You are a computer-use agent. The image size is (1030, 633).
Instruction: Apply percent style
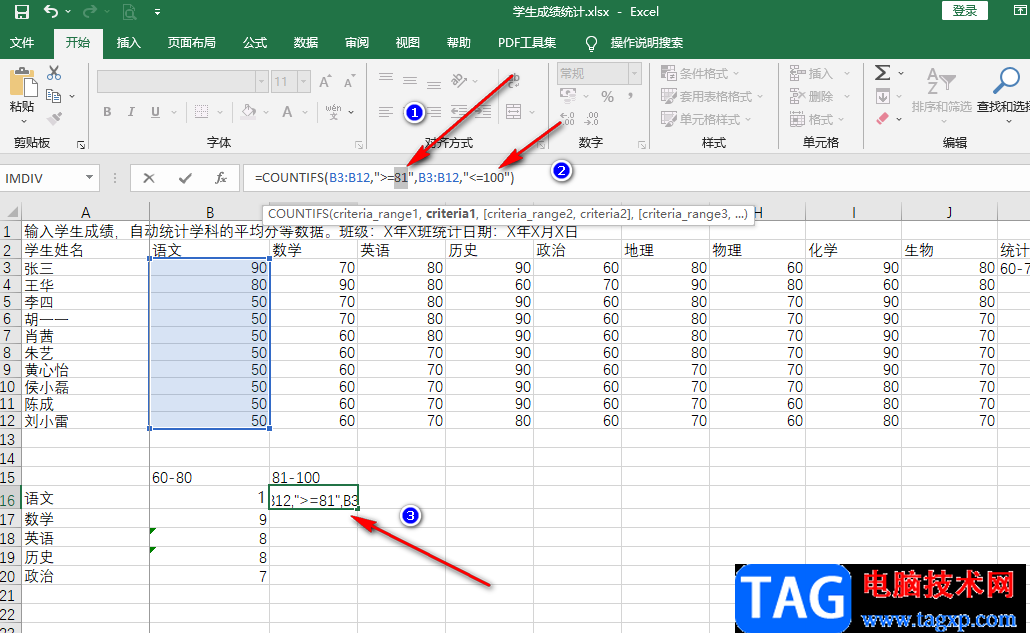[x=608, y=97]
